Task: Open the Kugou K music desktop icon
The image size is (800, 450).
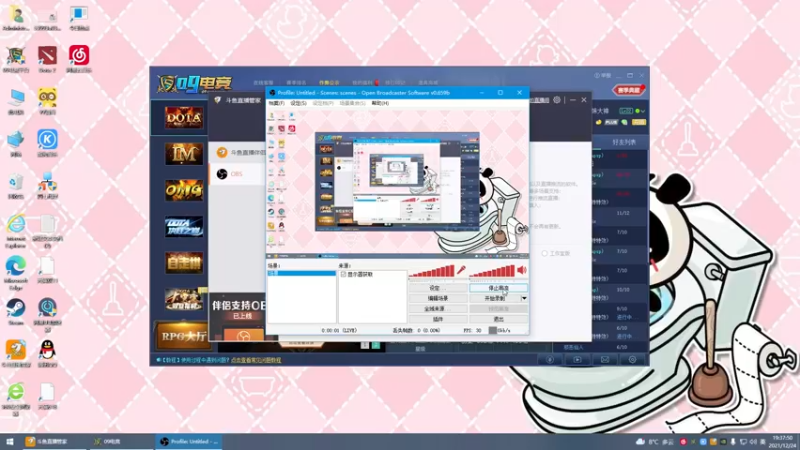Action: click(x=47, y=143)
